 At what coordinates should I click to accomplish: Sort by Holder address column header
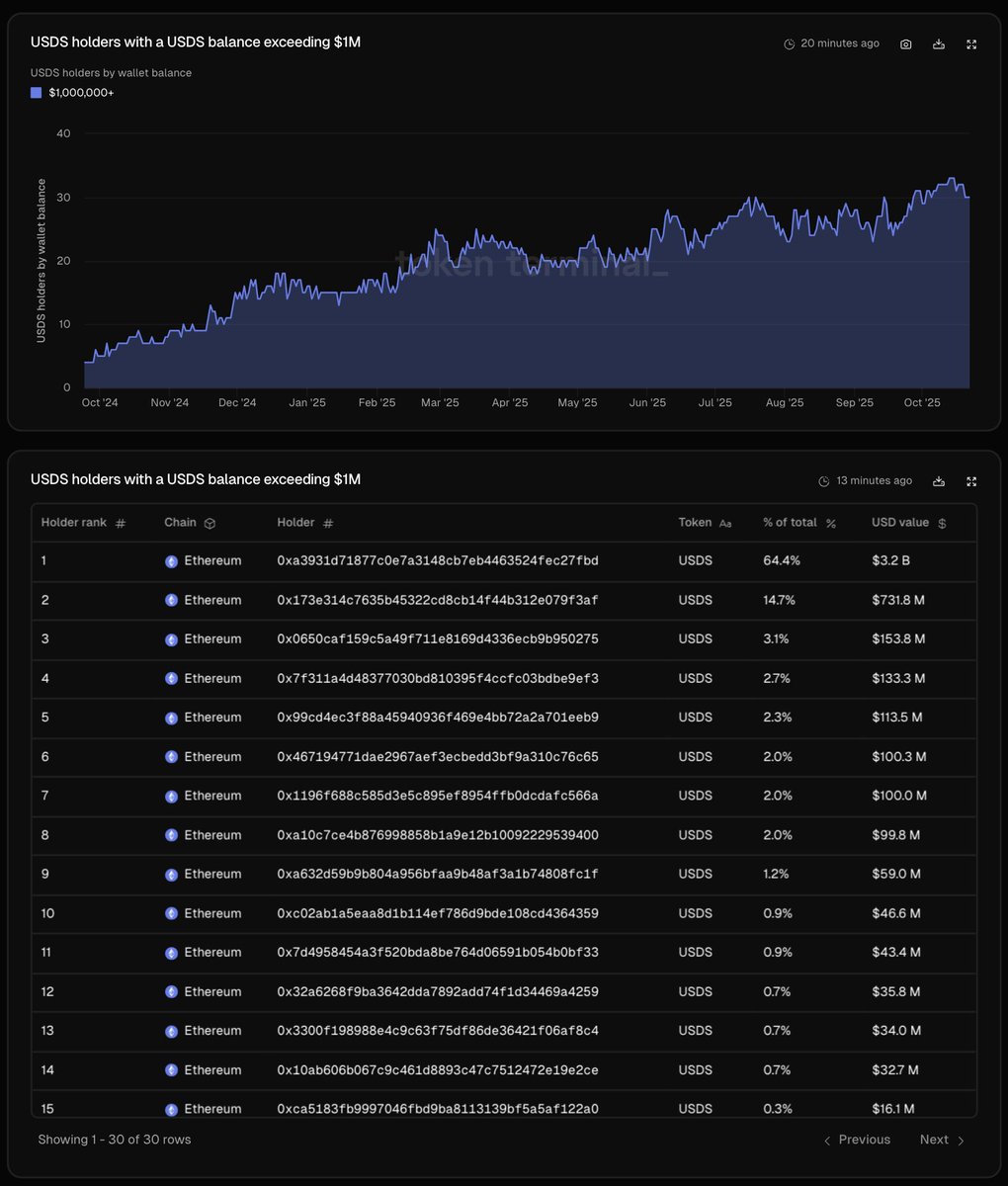305,523
